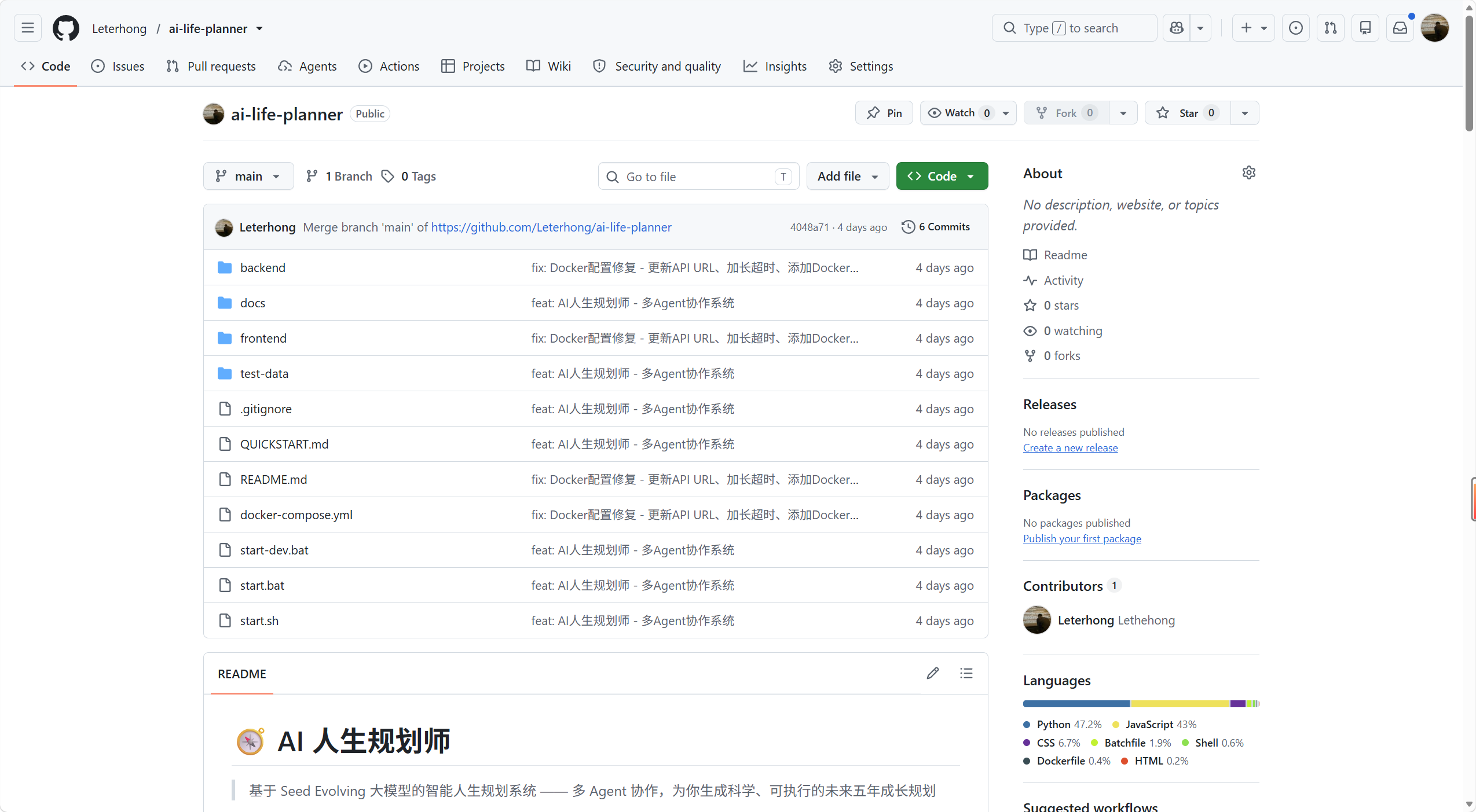The image size is (1476, 812).
Task: View the 6 Commits history
Action: (x=936, y=227)
